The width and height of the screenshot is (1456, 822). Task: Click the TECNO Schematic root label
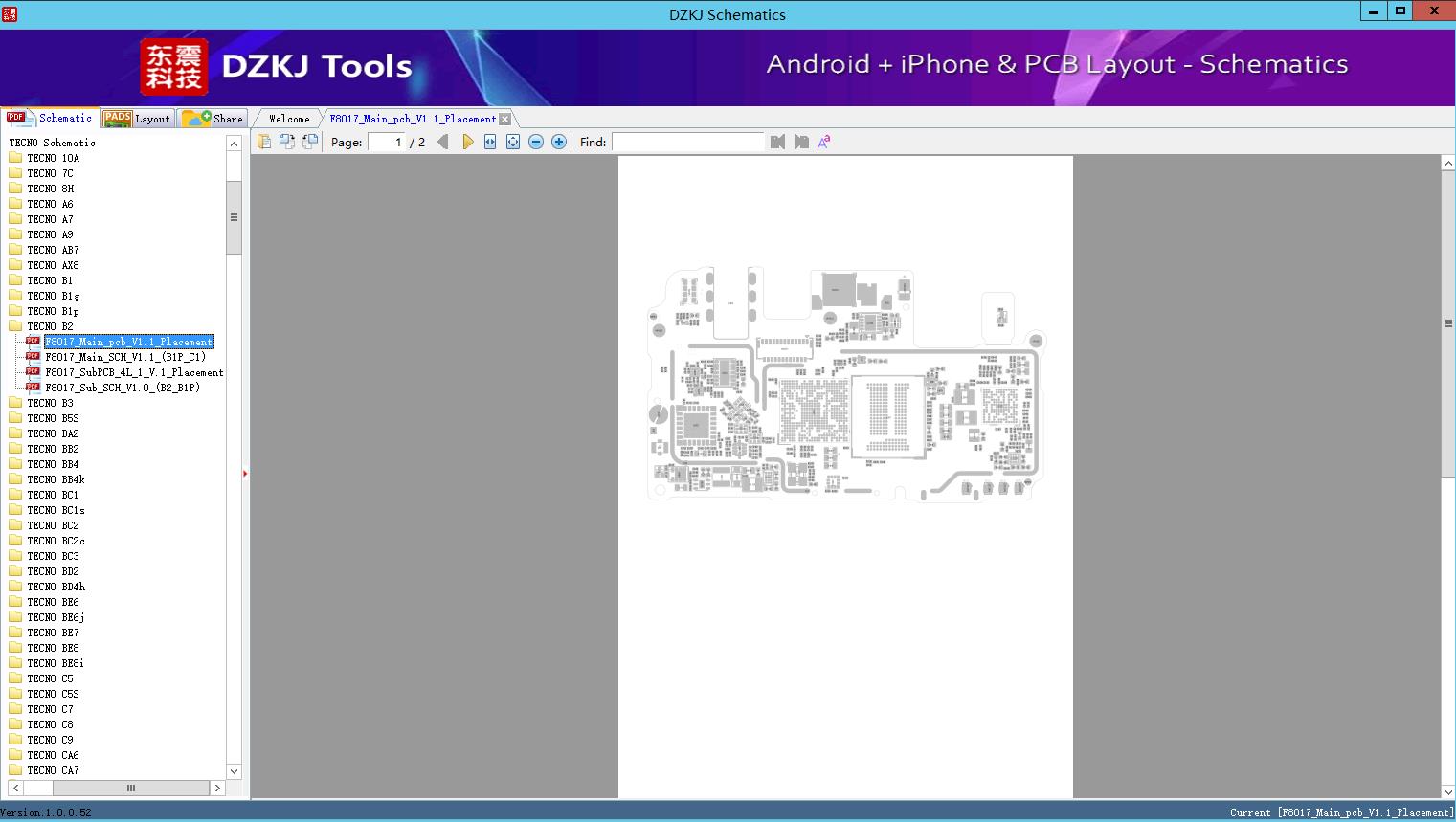point(52,143)
